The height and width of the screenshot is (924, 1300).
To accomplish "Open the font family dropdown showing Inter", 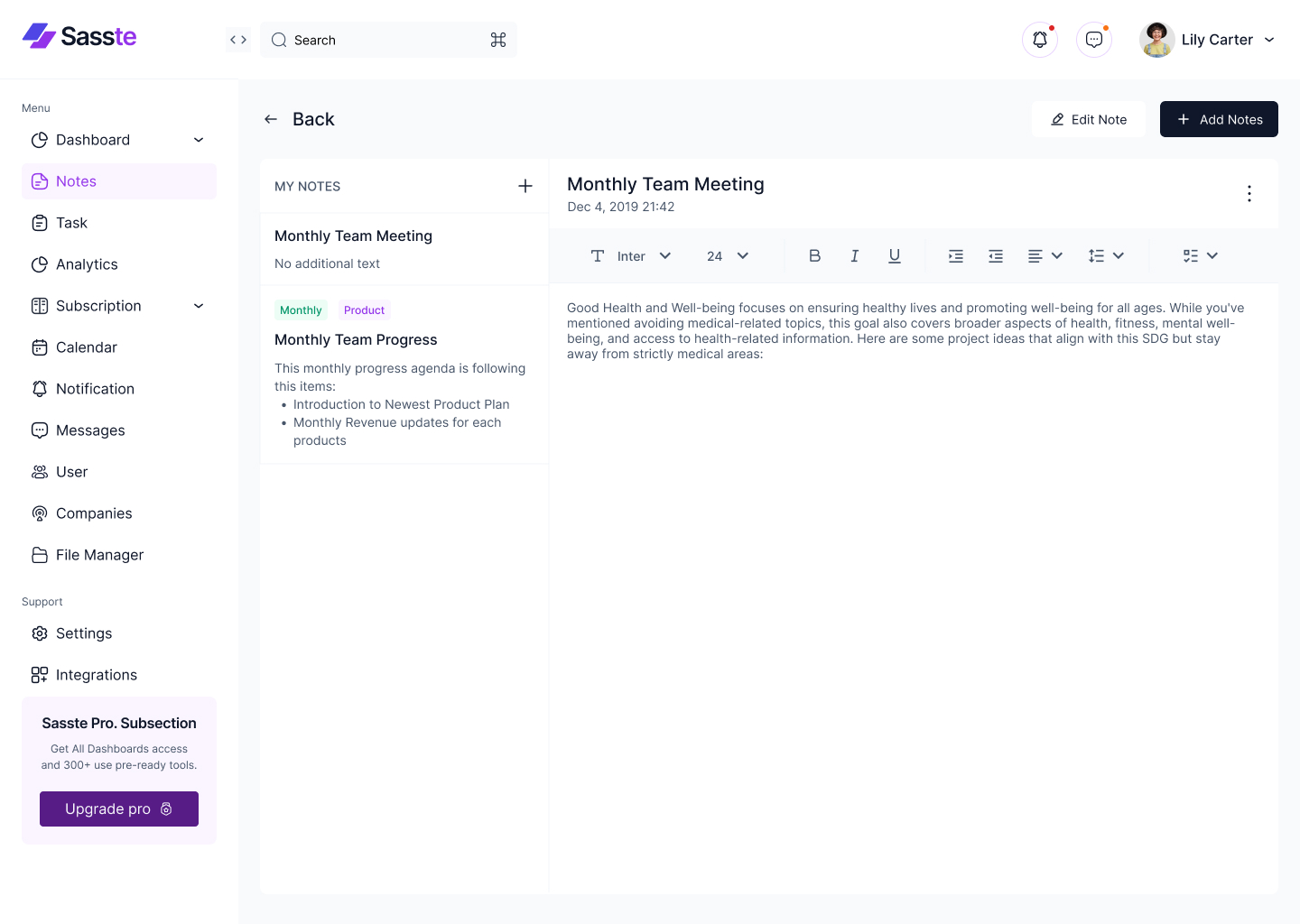I will 641,255.
